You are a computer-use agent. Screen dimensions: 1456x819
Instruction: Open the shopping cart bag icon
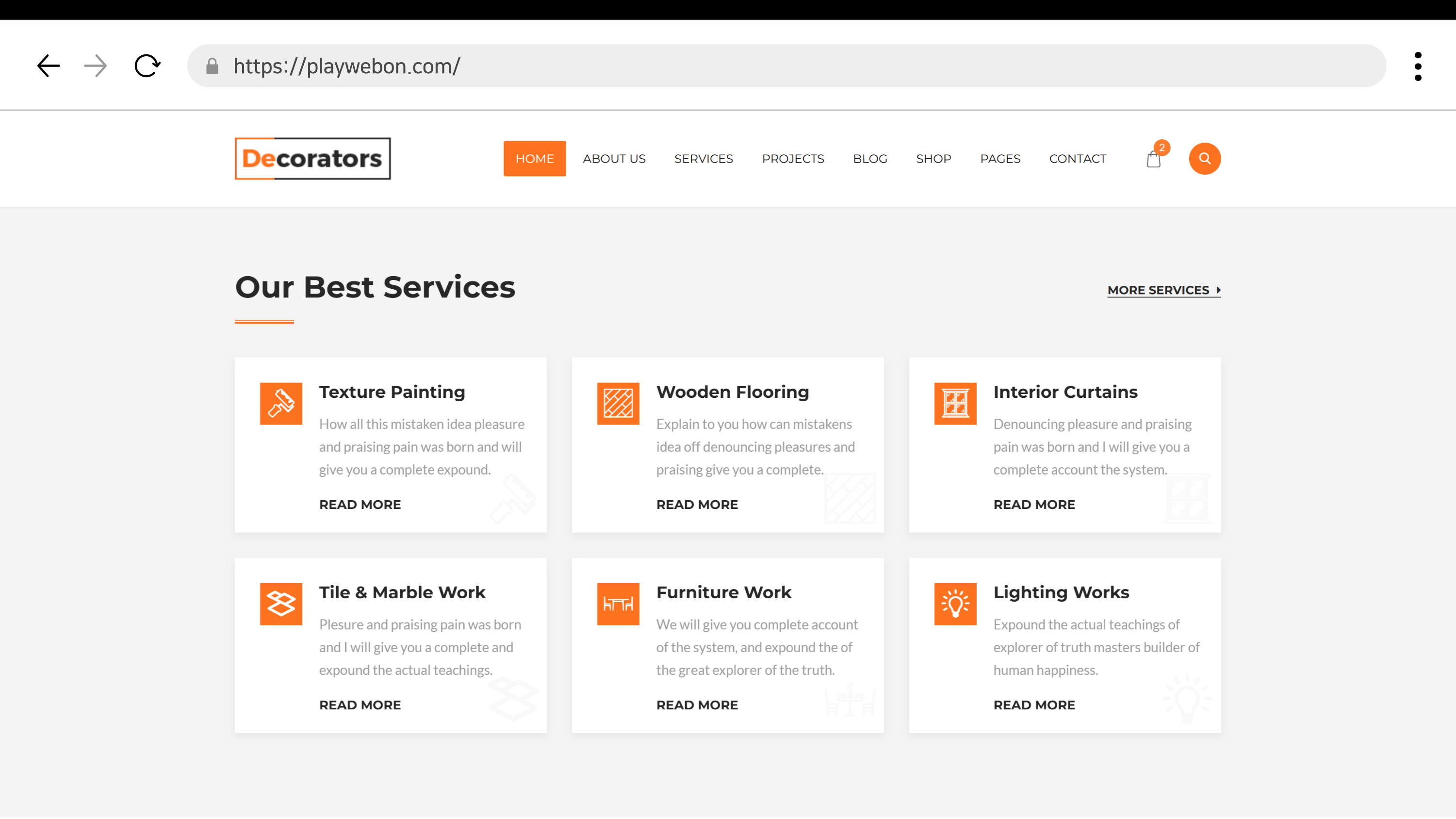(1154, 160)
